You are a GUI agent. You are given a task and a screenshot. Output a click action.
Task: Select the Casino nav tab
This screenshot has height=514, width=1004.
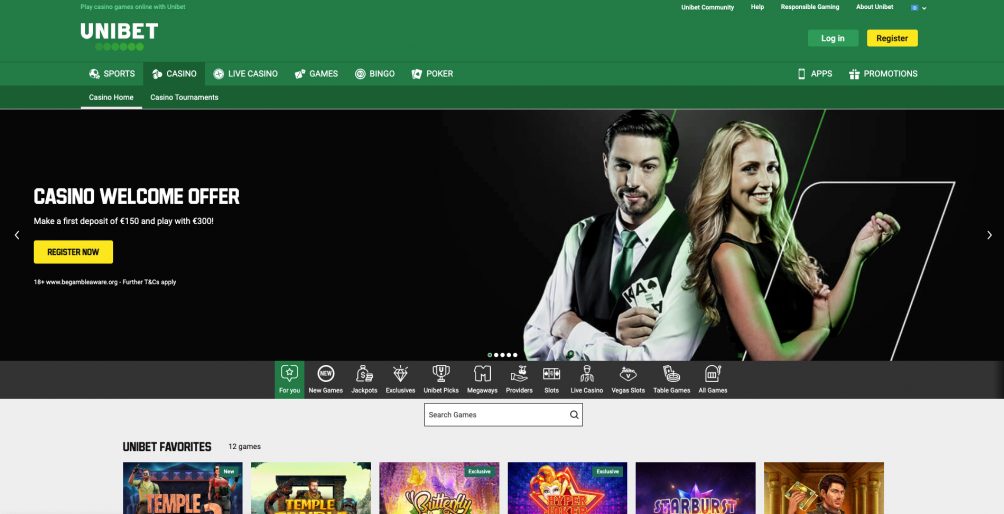pyautogui.click(x=174, y=74)
